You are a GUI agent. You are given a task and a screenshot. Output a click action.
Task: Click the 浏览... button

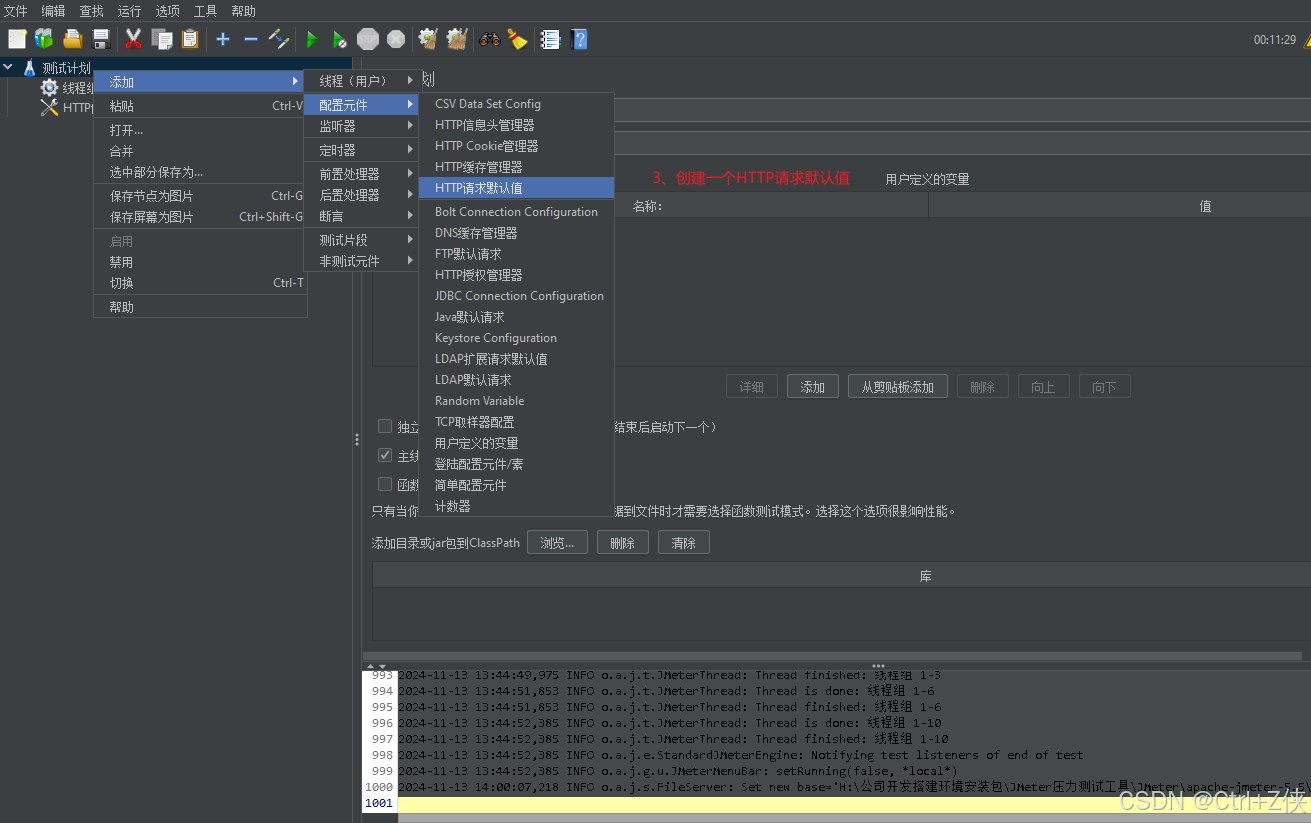pos(557,543)
